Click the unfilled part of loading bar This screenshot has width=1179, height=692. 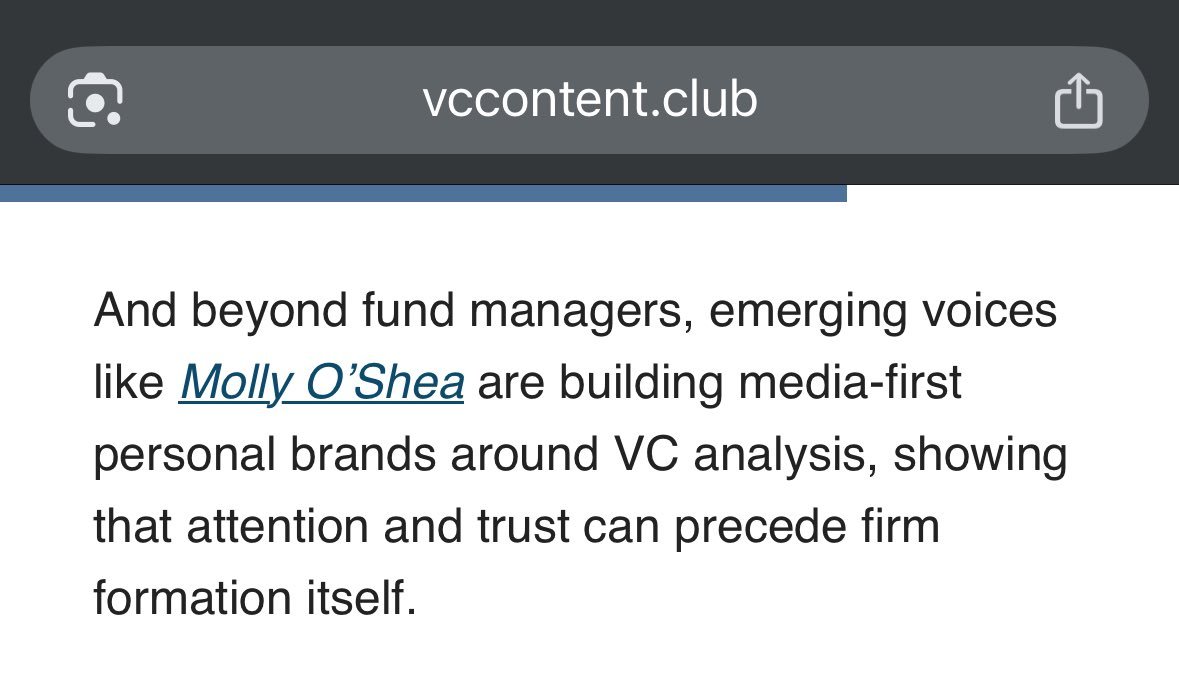[1013, 193]
